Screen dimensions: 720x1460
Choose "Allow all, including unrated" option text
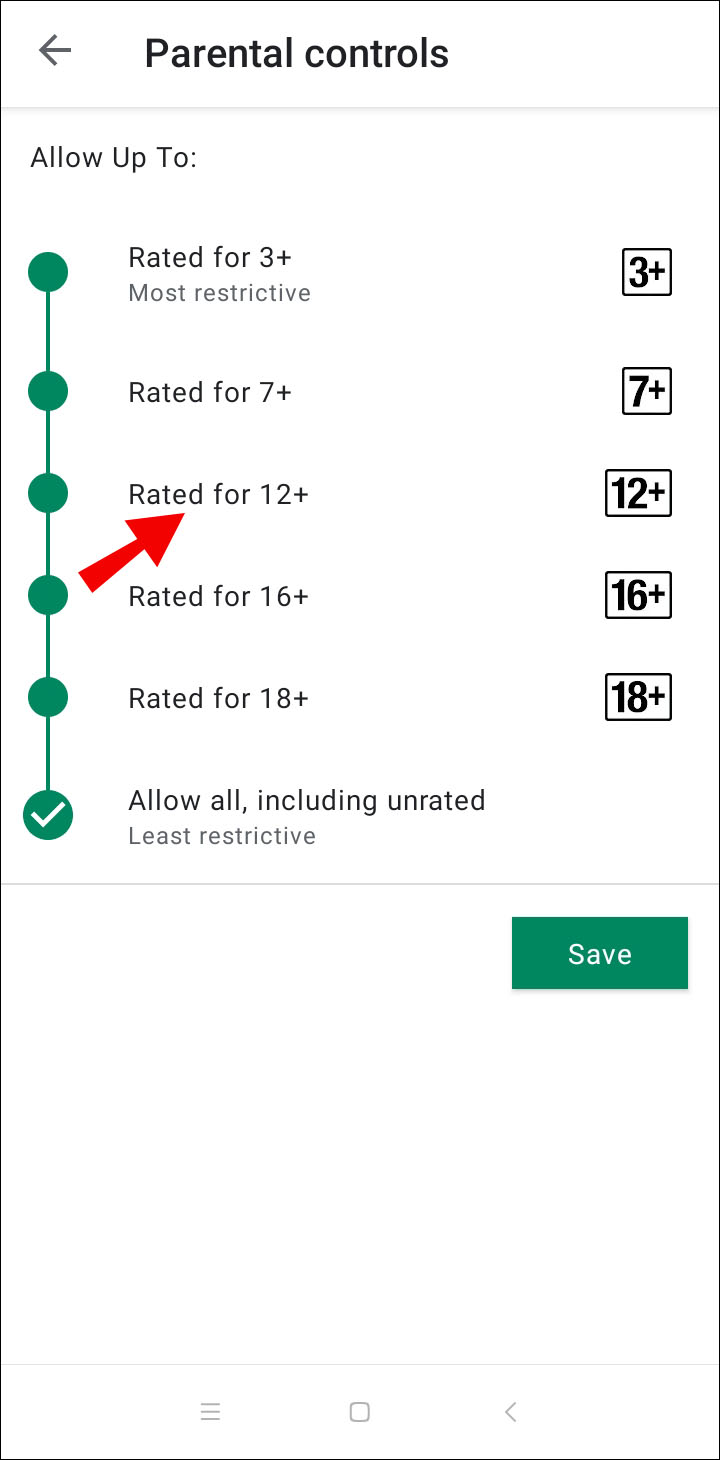pos(306,801)
